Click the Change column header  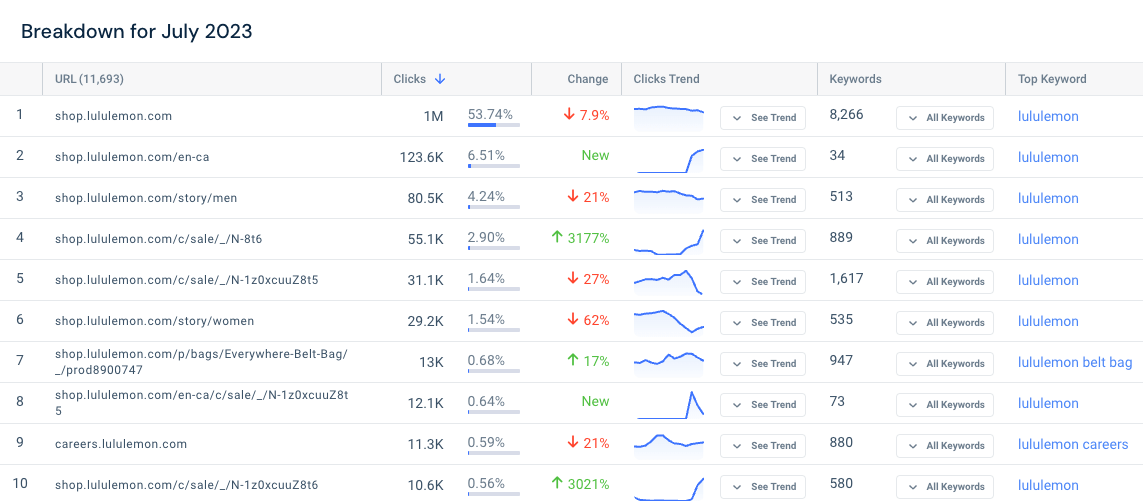[588, 80]
